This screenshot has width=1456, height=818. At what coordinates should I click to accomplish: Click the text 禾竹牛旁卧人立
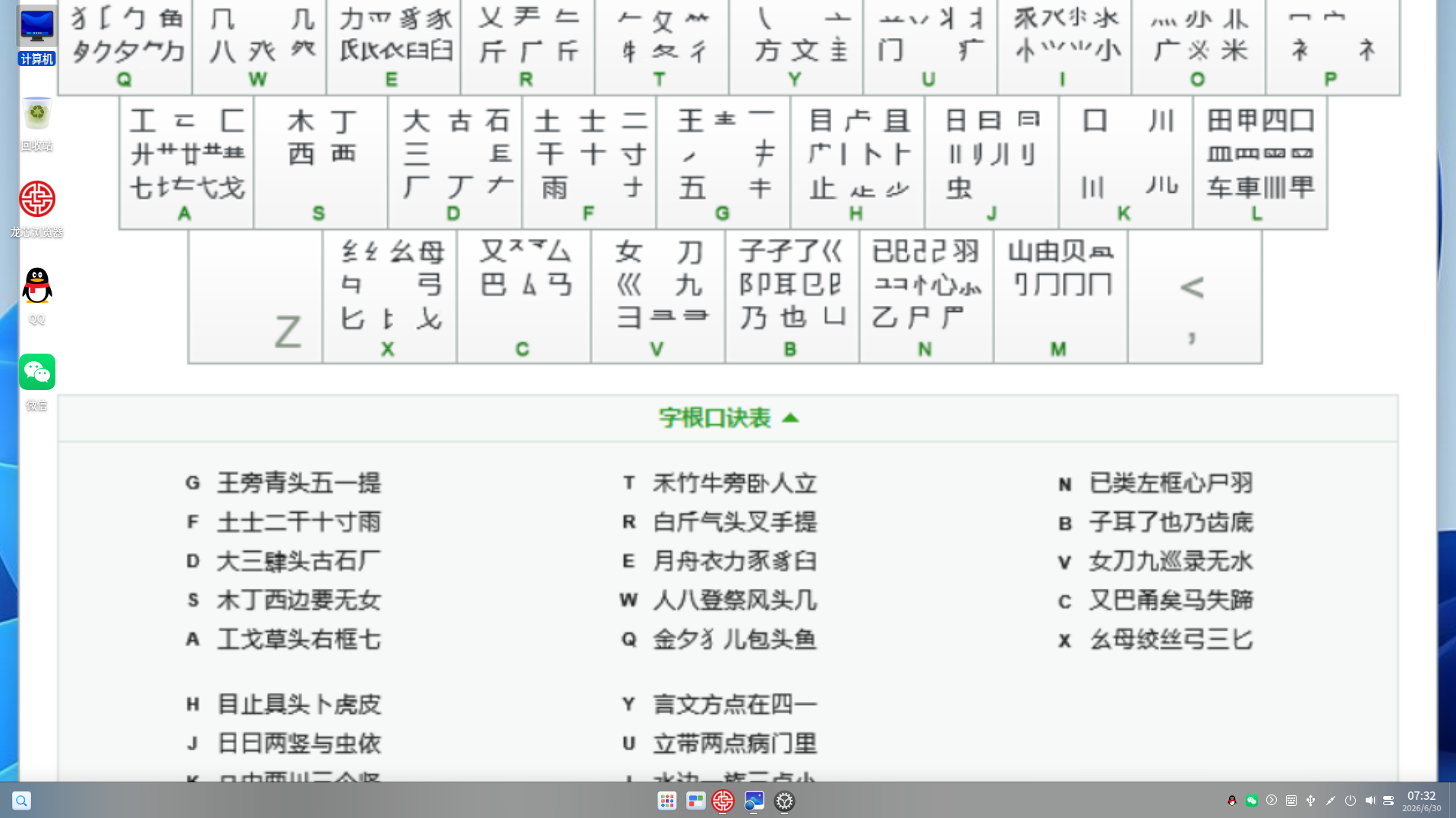pyautogui.click(x=735, y=483)
